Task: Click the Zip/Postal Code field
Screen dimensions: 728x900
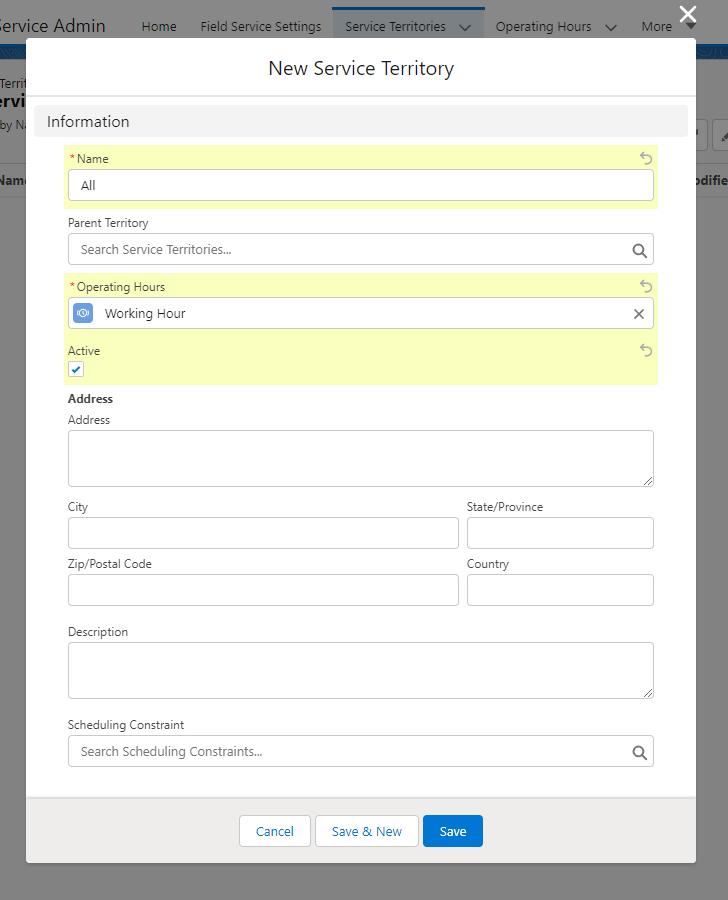Action: pyautogui.click(x=263, y=590)
